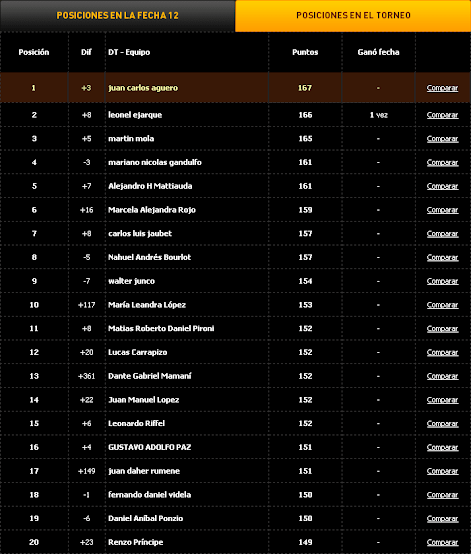Screen dimensions: 471x554
Task: Click the +117 Dif value
Action: [86, 305]
